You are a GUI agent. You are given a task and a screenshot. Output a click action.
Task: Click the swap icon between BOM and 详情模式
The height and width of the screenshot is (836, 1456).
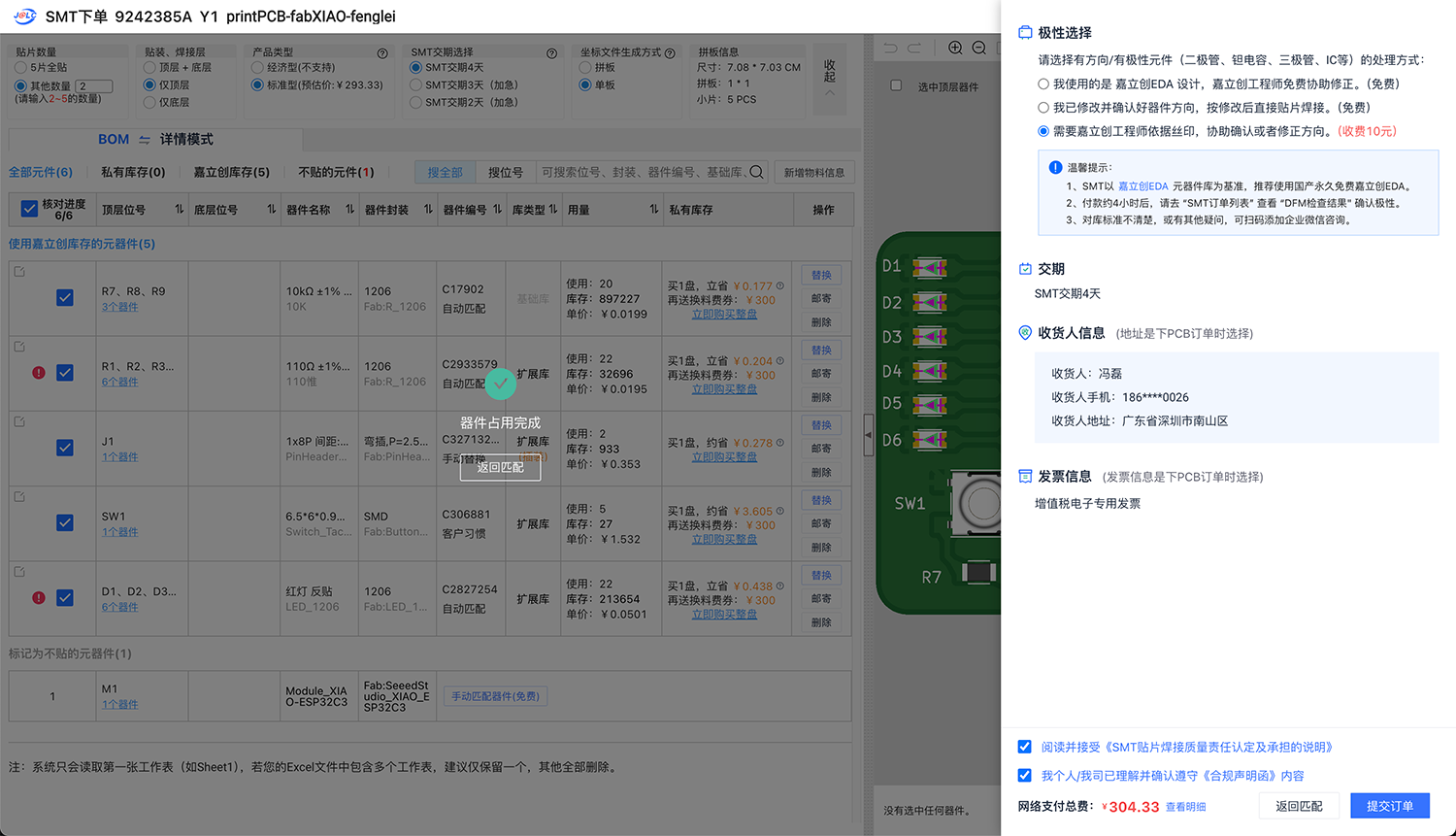click(145, 140)
